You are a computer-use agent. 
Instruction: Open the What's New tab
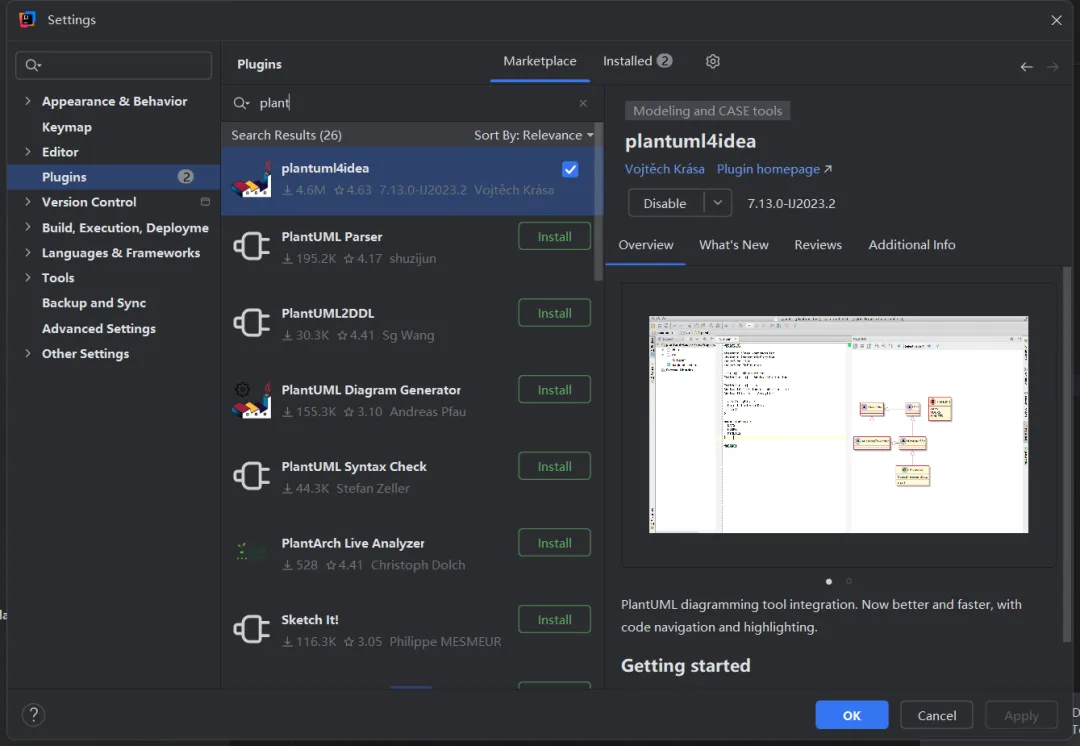click(x=734, y=245)
